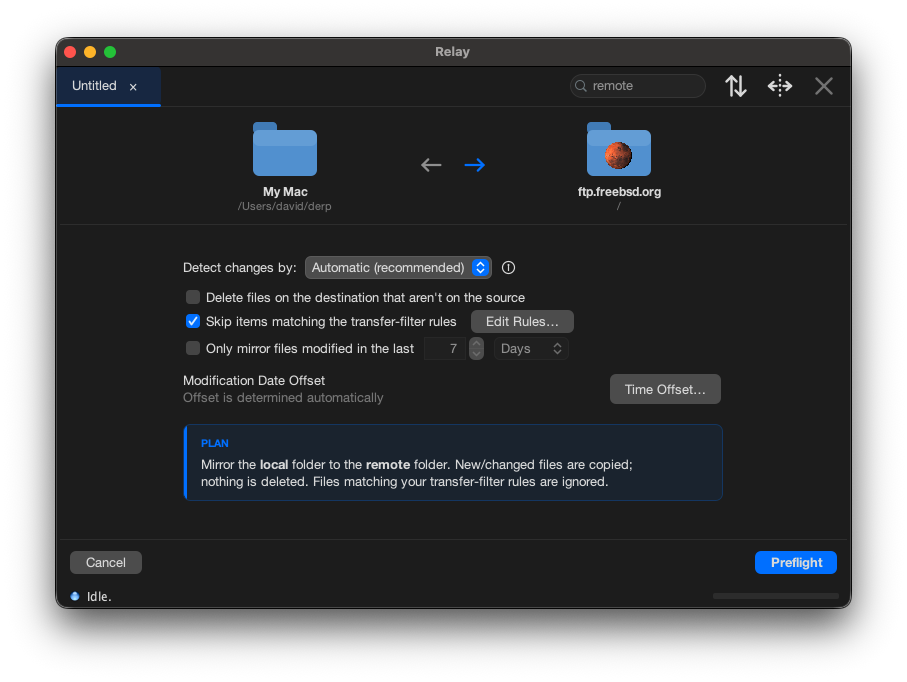Start the Preflight button
This screenshot has width=907, height=682.
tap(796, 562)
